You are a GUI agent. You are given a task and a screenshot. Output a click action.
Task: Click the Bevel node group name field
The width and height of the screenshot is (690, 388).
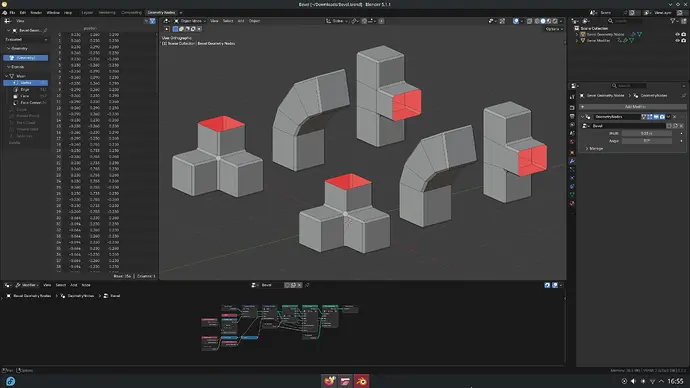272,285
